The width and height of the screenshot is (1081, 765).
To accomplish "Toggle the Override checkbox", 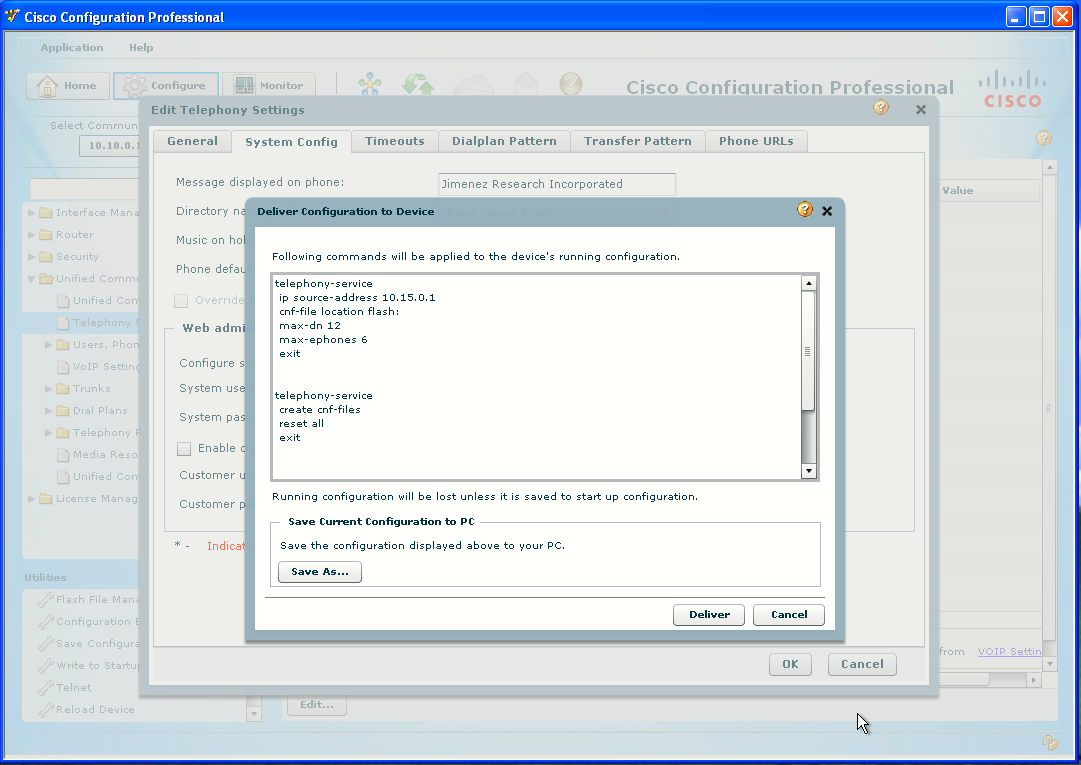I will 181,300.
